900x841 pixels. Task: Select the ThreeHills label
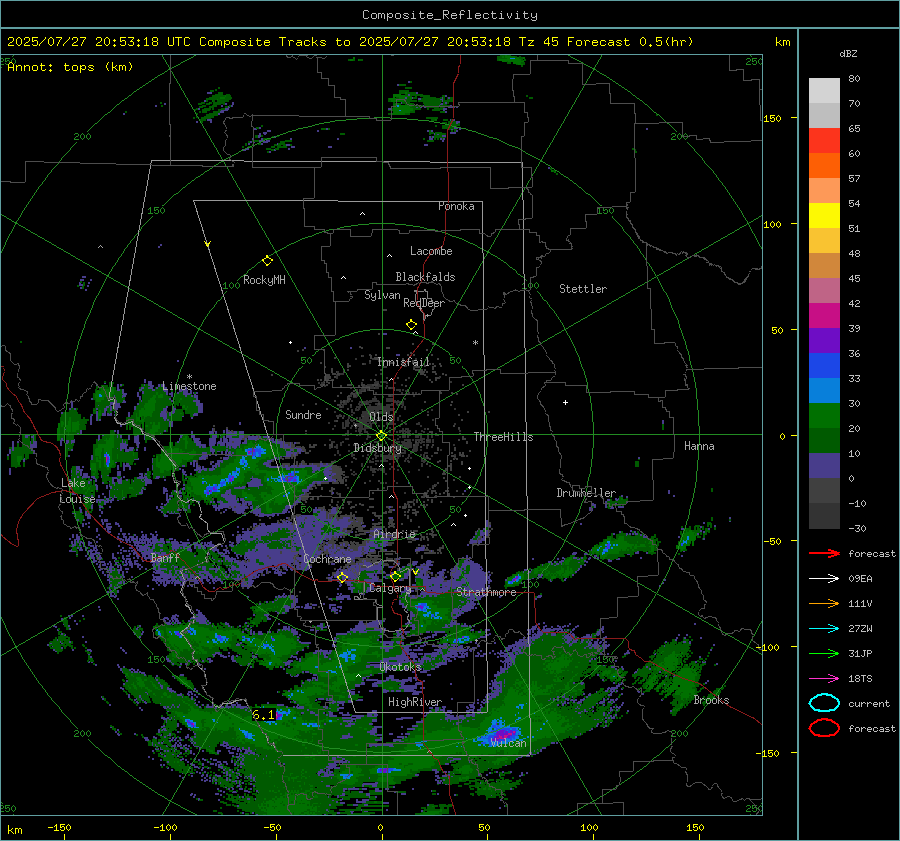point(503,437)
